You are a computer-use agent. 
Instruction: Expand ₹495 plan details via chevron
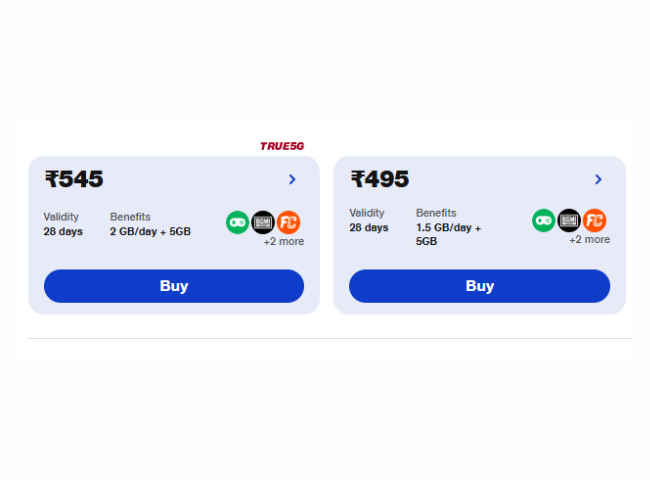click(598, 179)
